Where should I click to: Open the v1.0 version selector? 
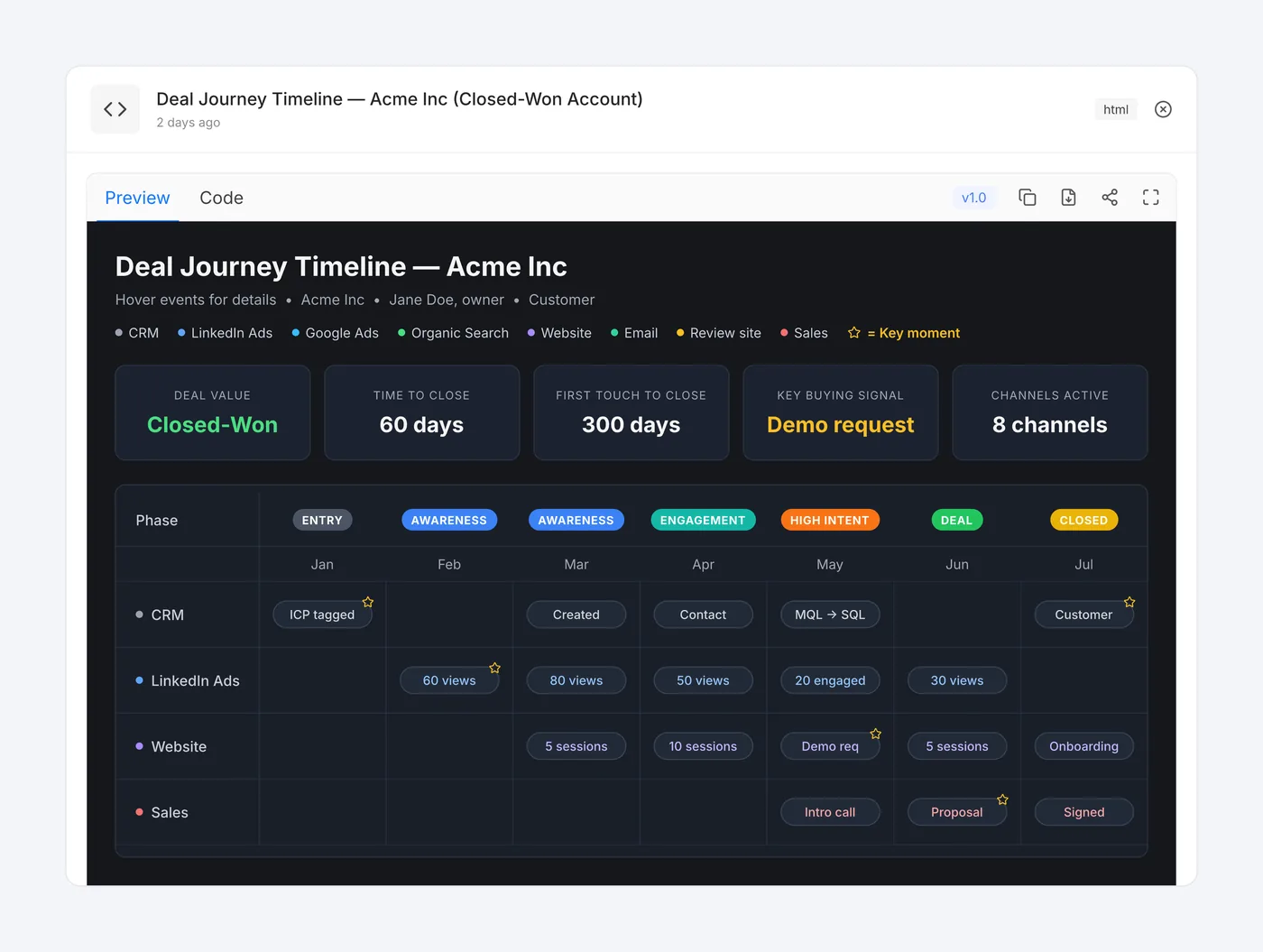point(974,198)
